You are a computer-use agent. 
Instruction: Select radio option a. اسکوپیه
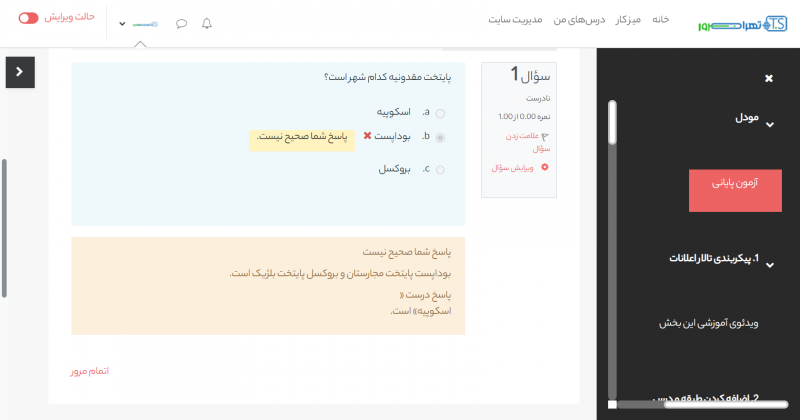440,114
